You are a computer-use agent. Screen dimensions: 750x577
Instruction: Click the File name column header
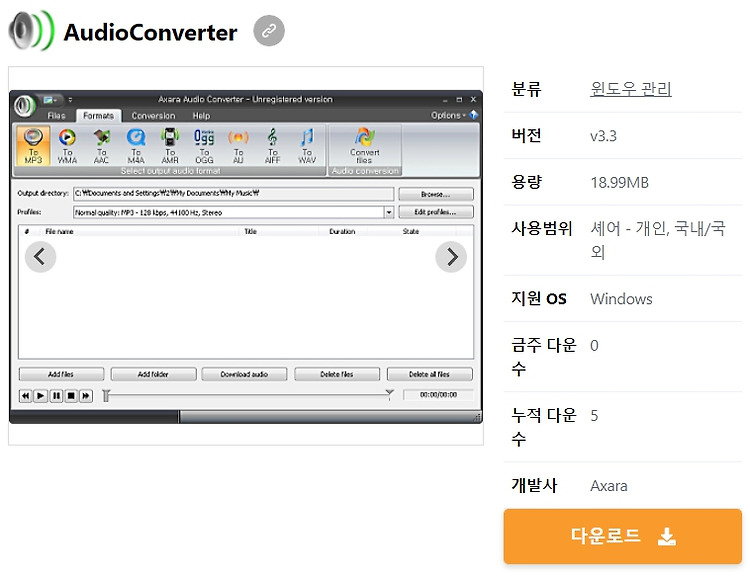coord(59,232)
